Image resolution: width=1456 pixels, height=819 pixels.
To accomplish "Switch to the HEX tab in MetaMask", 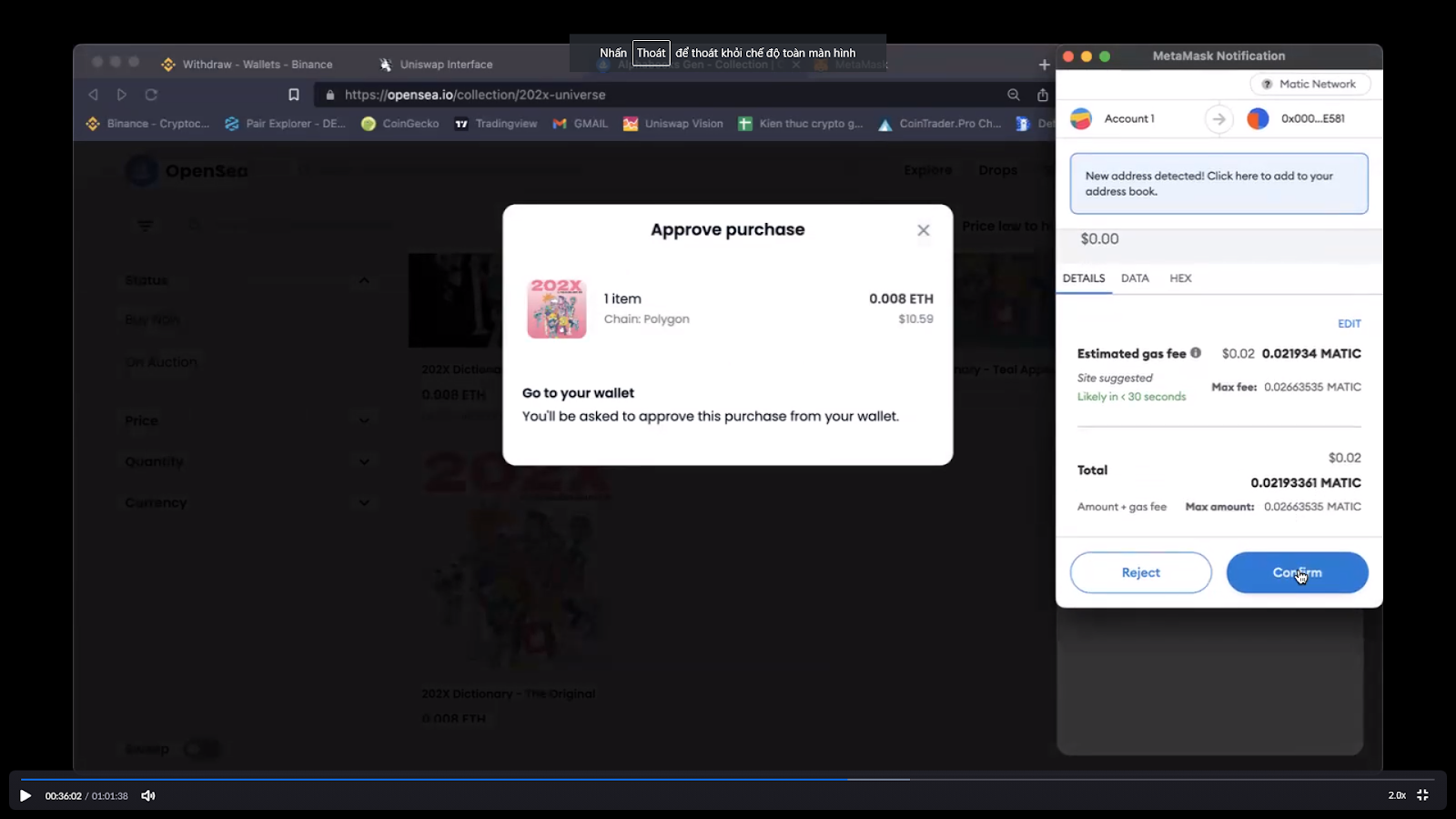I will click(x=1180, y=278).
